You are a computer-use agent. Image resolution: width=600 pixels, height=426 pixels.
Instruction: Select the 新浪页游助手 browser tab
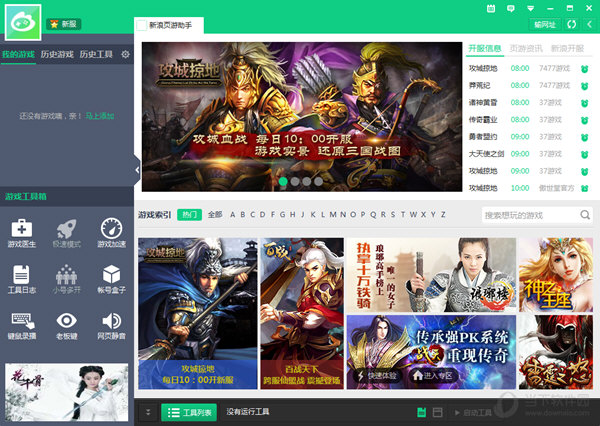(x=169, y=25)
